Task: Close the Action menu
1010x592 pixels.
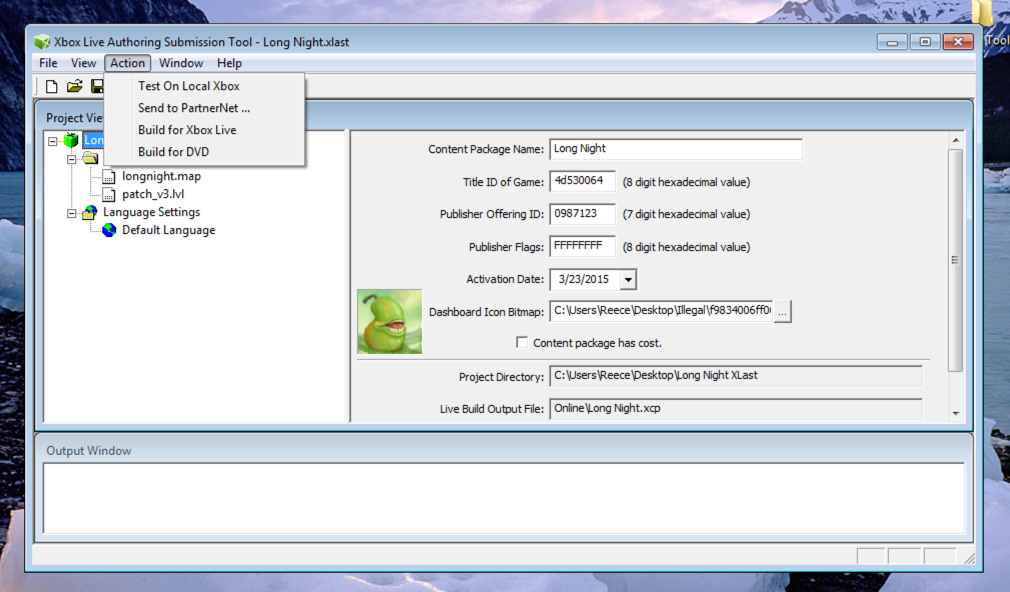Action: click(128, 63)
